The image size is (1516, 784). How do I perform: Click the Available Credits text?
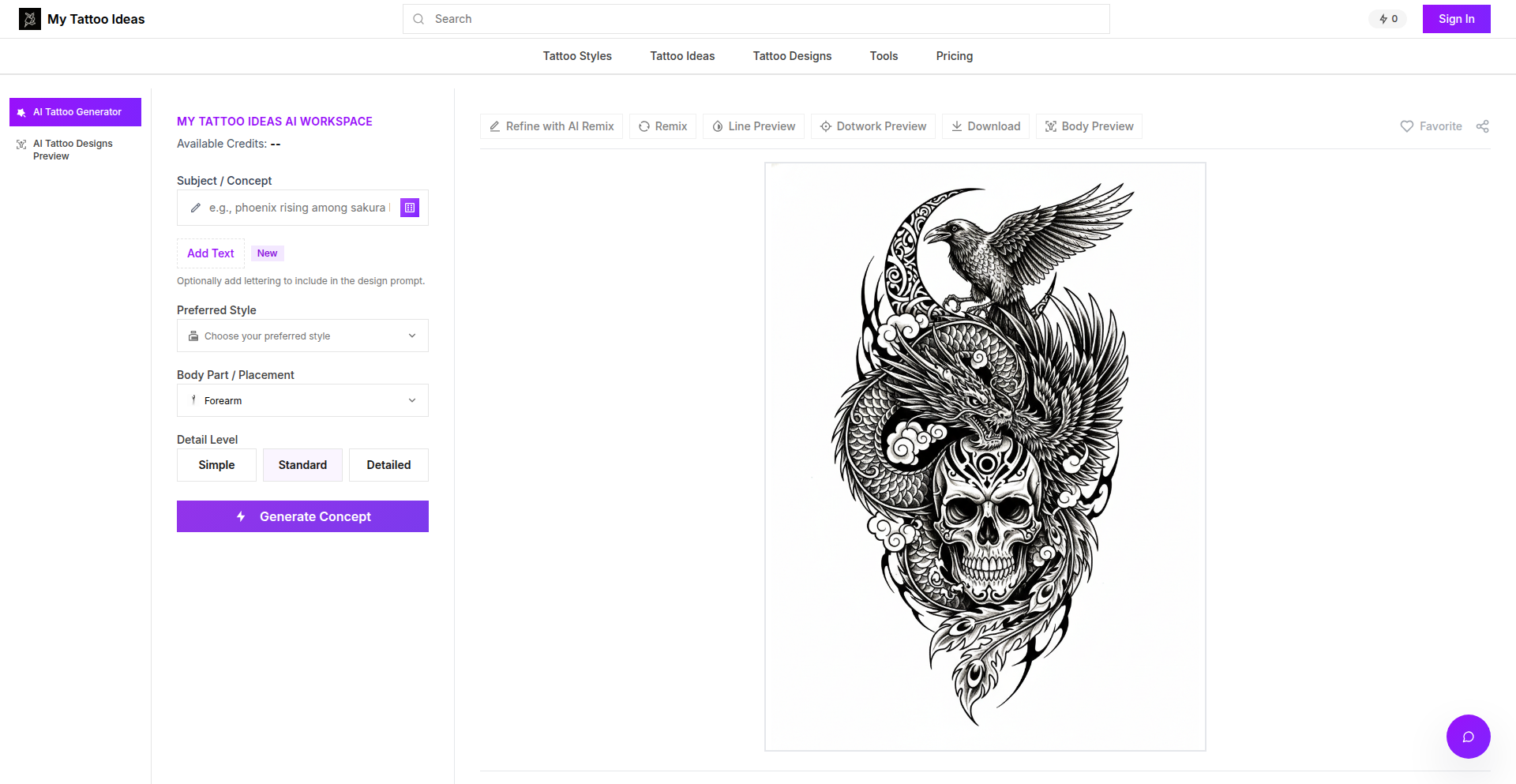(229, 144)
